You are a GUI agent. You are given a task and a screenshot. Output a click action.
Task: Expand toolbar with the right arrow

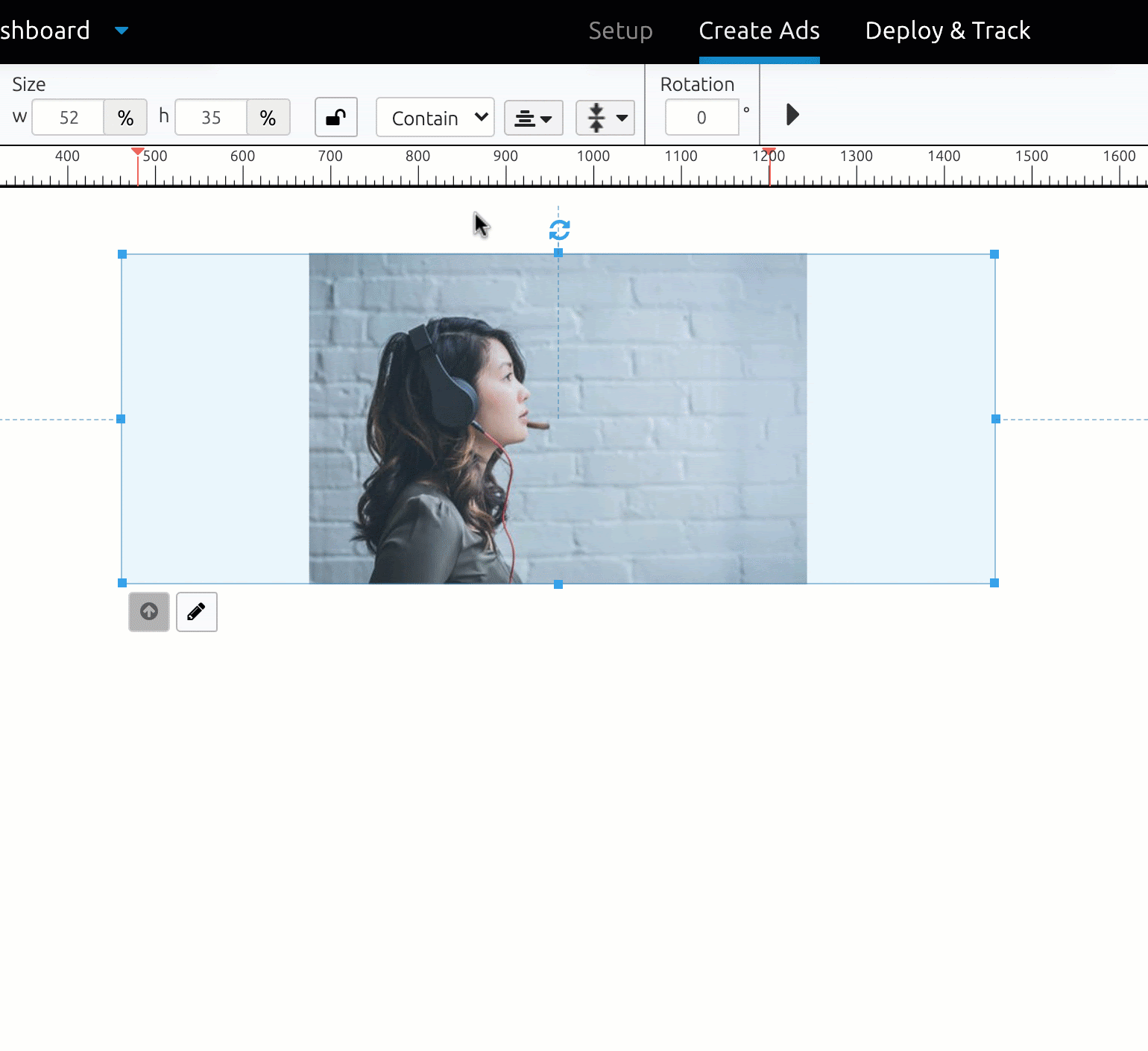pyautogui.click(x=792, y=115)
